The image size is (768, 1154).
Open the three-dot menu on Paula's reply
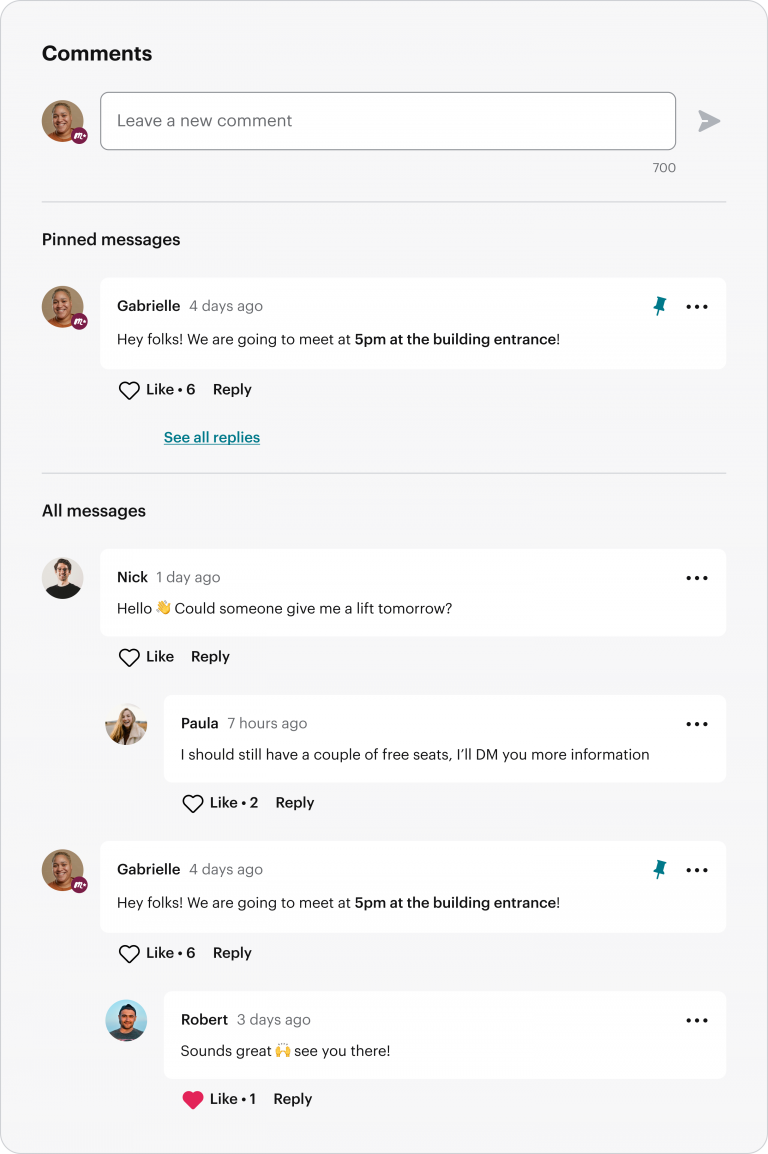pyautogui.click(x=697, y=724)
